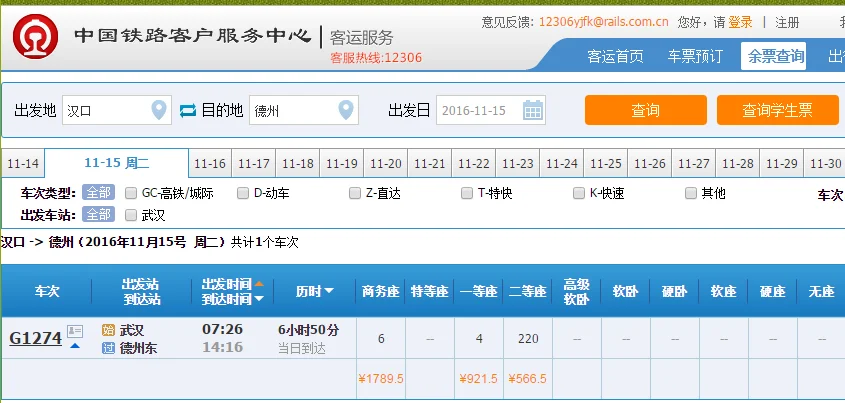Click the 客服热线:12306 hotline text

[x=376, y=57]
